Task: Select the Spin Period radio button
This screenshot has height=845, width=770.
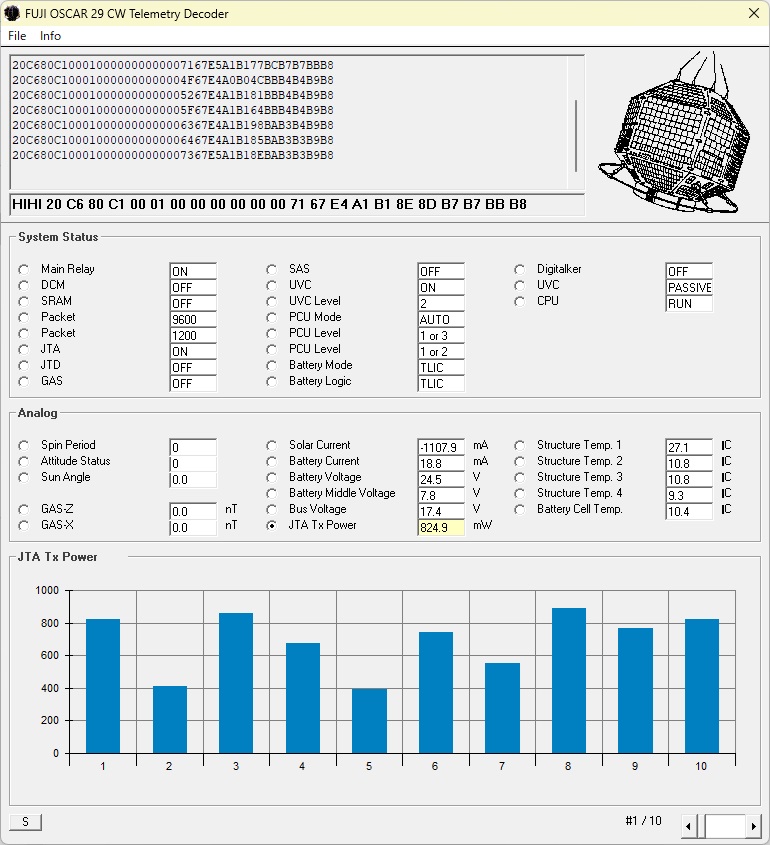Action: (x=24, y=446)
